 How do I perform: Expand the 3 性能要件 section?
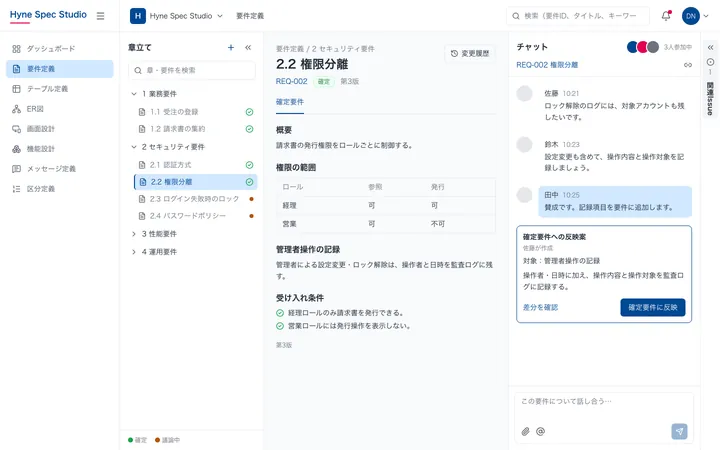point(134,234)
